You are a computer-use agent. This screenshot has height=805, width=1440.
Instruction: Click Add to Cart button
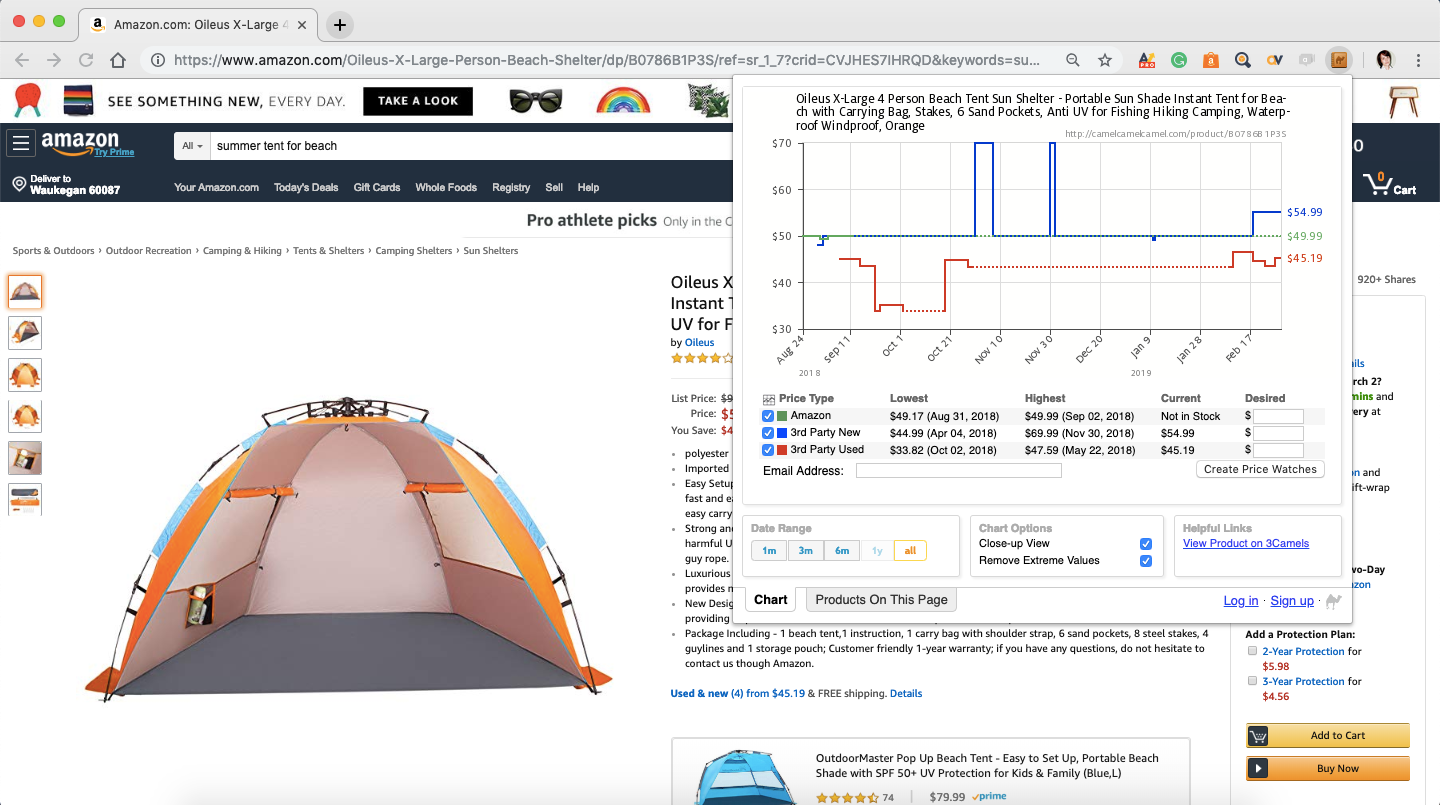coord(1328,736)
